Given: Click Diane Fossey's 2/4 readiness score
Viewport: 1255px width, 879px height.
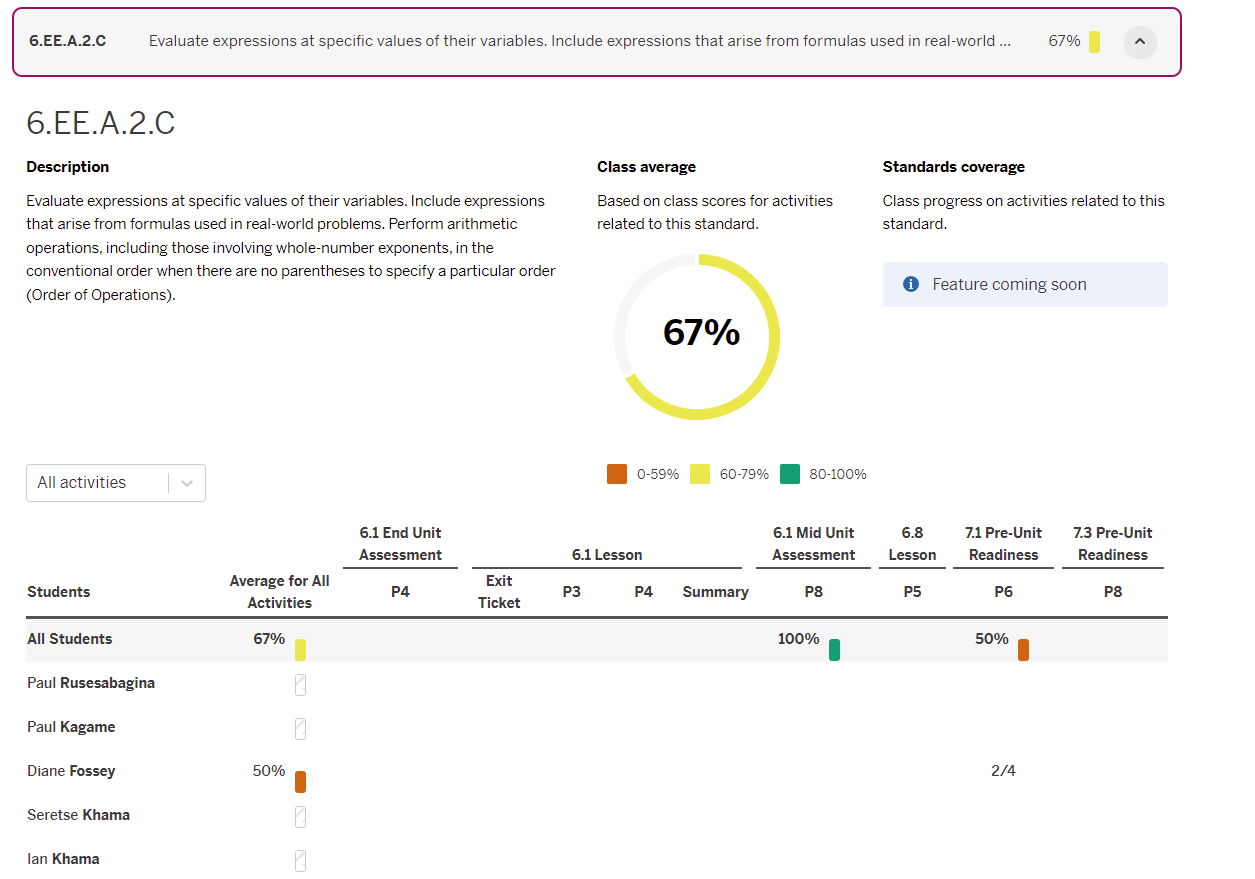Looking at the screenshot, I should (1002, 771).
